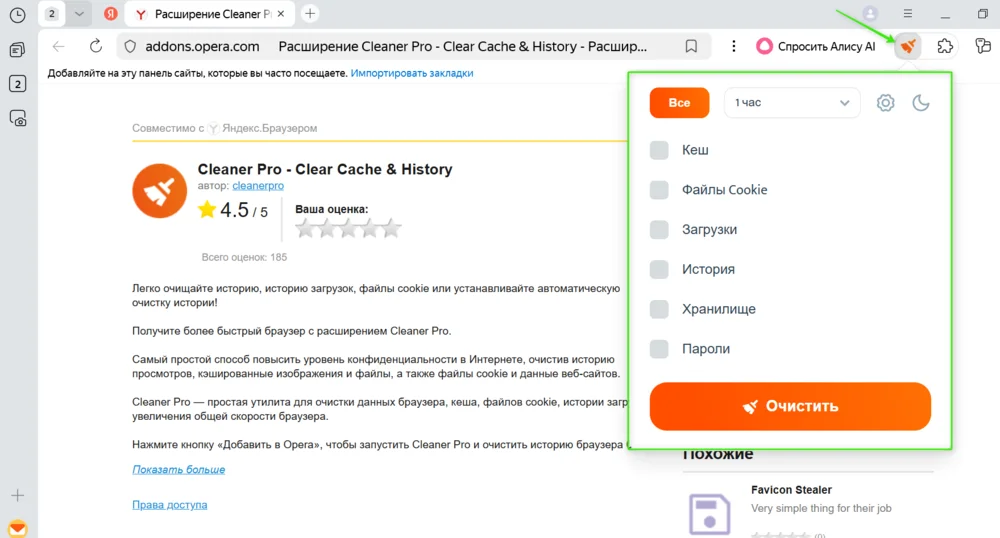1000x538 pixels.
Task: Click the page title in address bar
Action: pyautogui.click(x=462, y=47)
